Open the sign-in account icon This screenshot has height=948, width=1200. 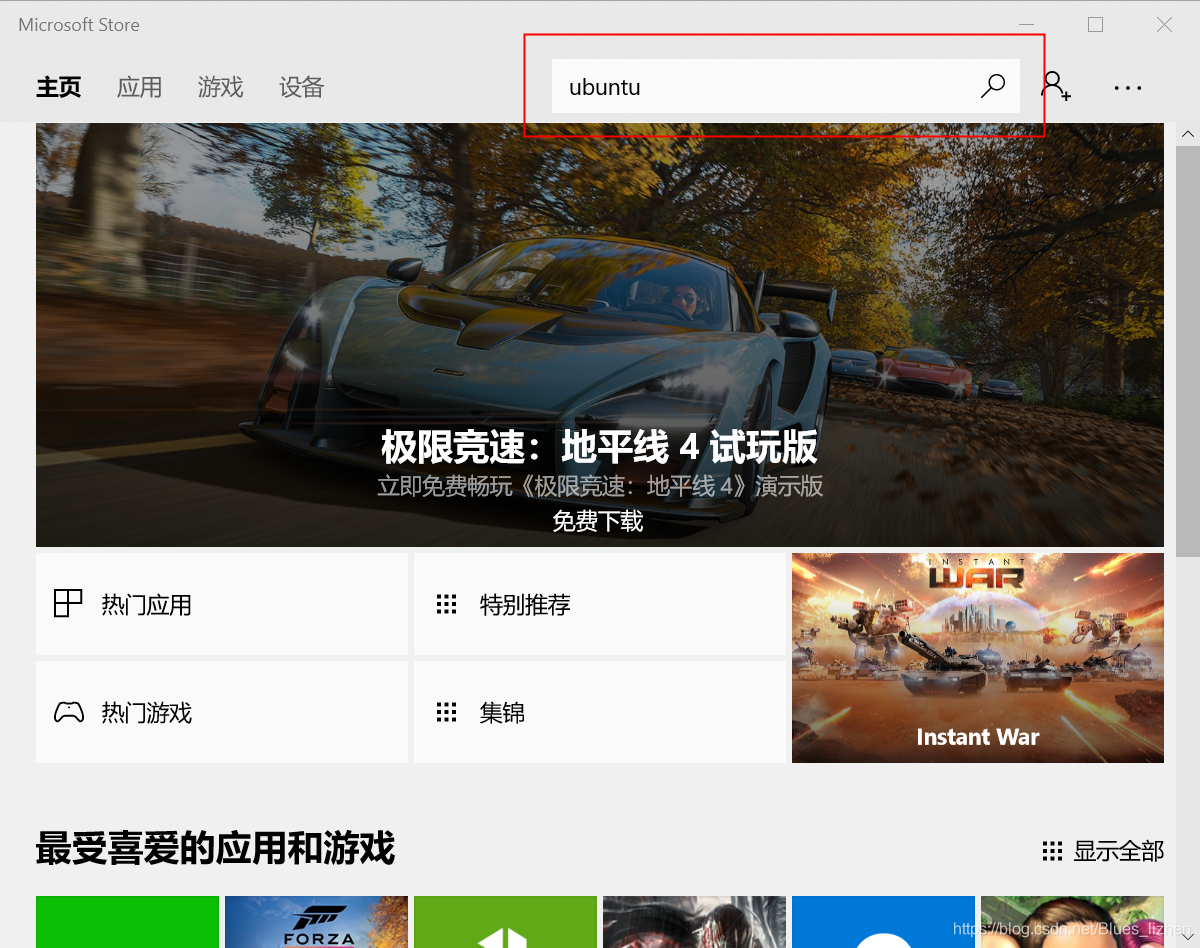[1056, 86]
